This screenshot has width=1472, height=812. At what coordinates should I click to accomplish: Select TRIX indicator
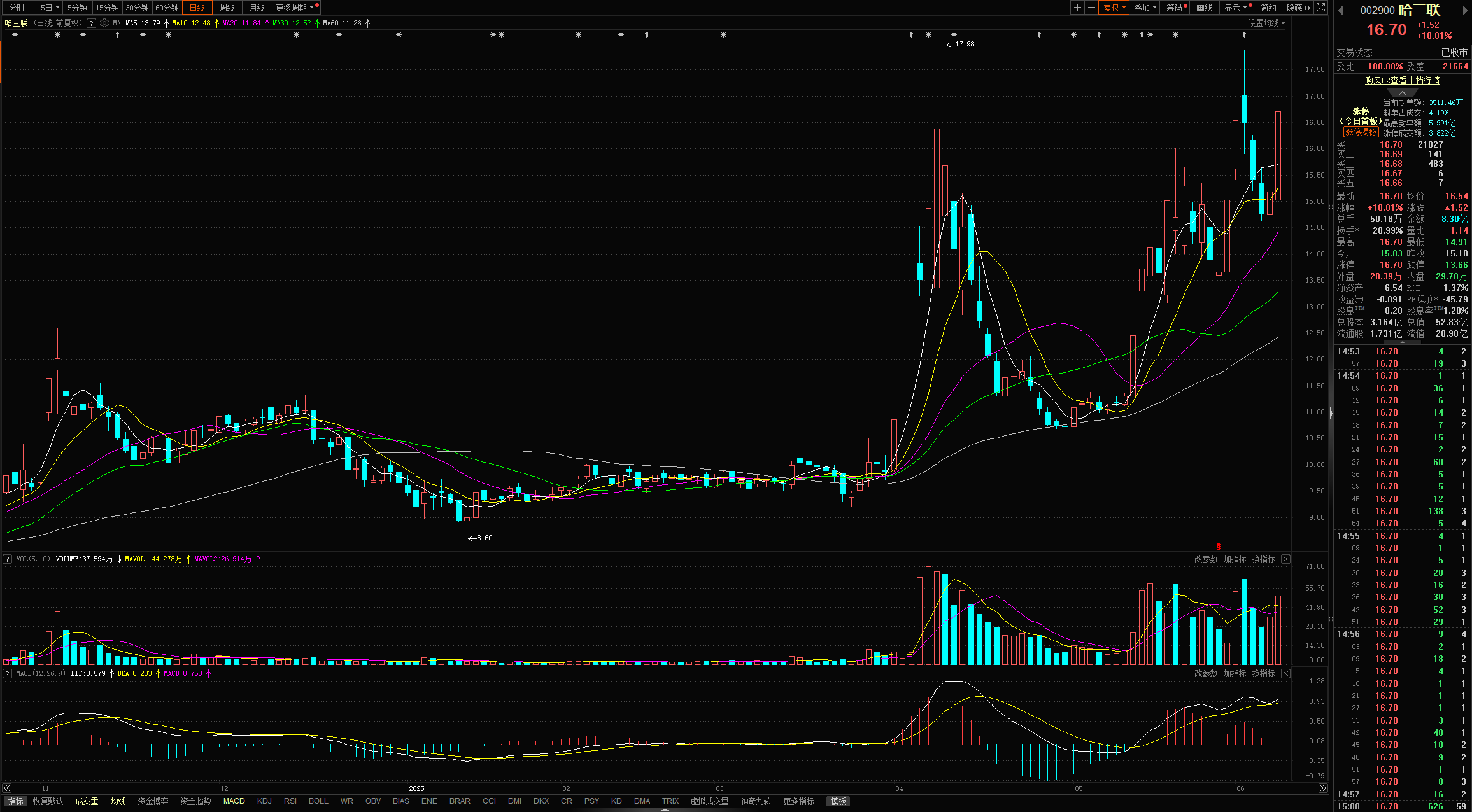click(x=670, y=801)
